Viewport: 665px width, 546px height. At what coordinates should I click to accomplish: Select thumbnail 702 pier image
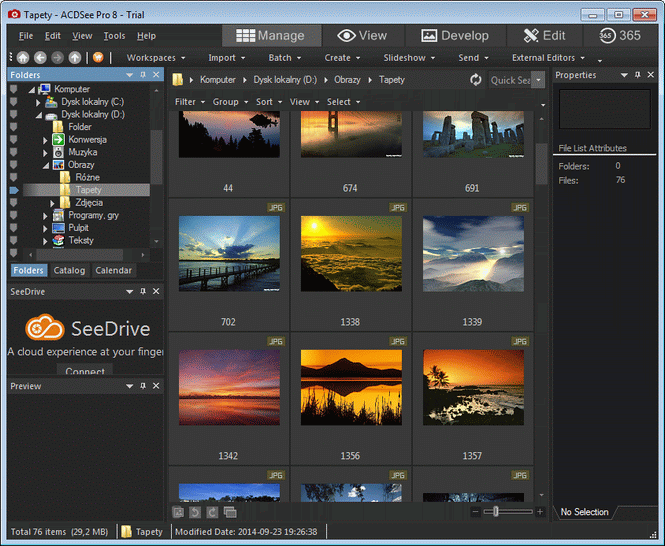click(229, 253)
